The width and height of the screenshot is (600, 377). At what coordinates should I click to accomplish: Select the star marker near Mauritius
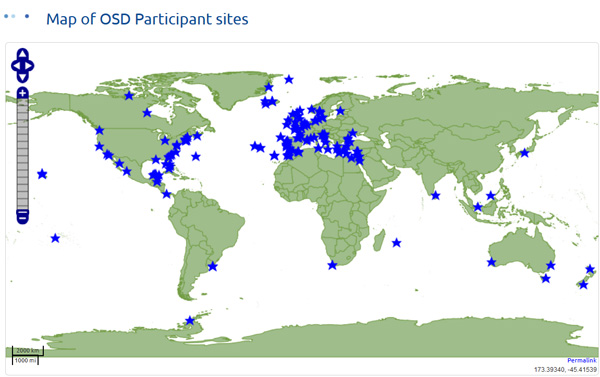(396, 243)
